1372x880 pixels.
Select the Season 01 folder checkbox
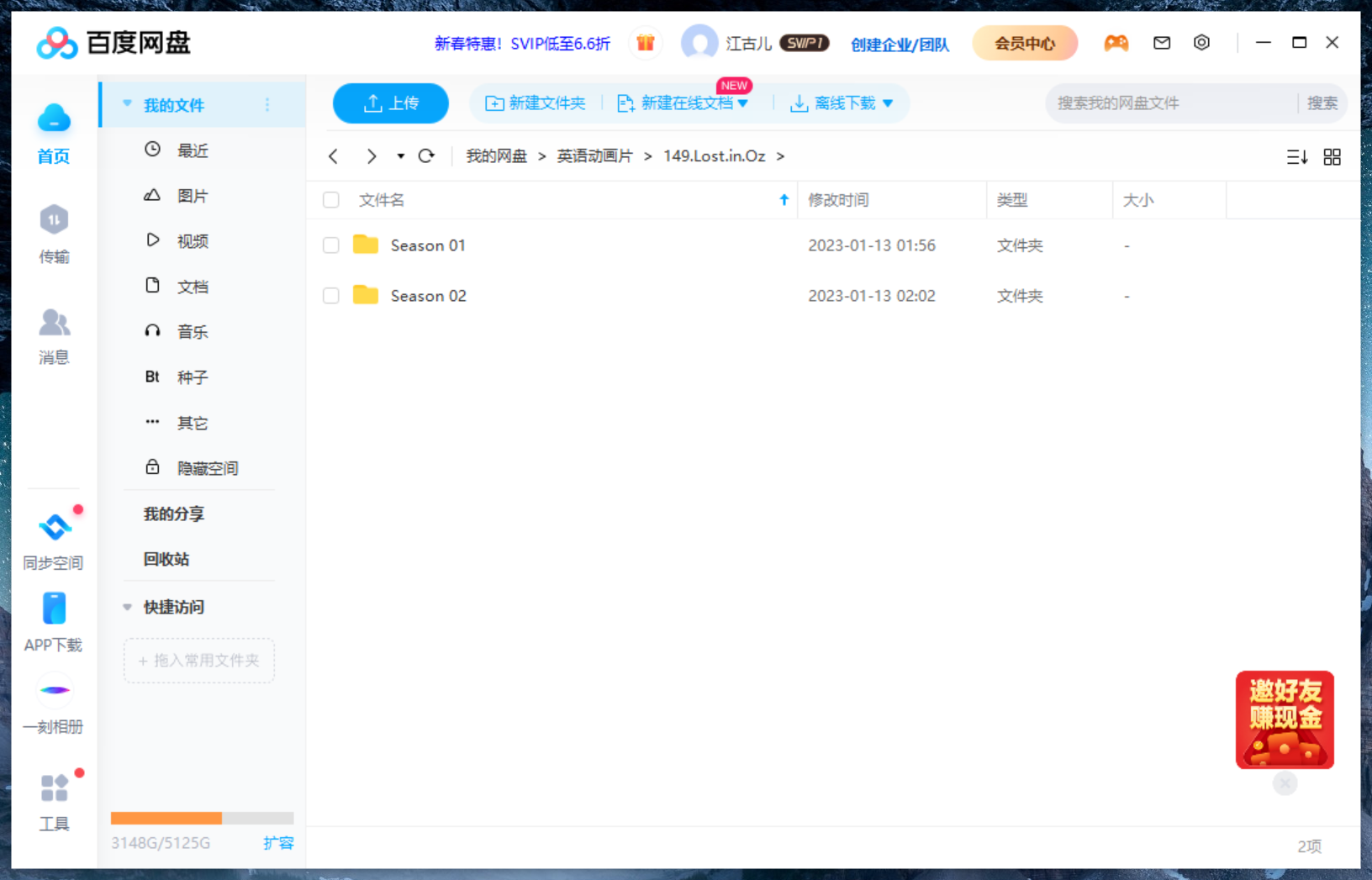point(330,245)
